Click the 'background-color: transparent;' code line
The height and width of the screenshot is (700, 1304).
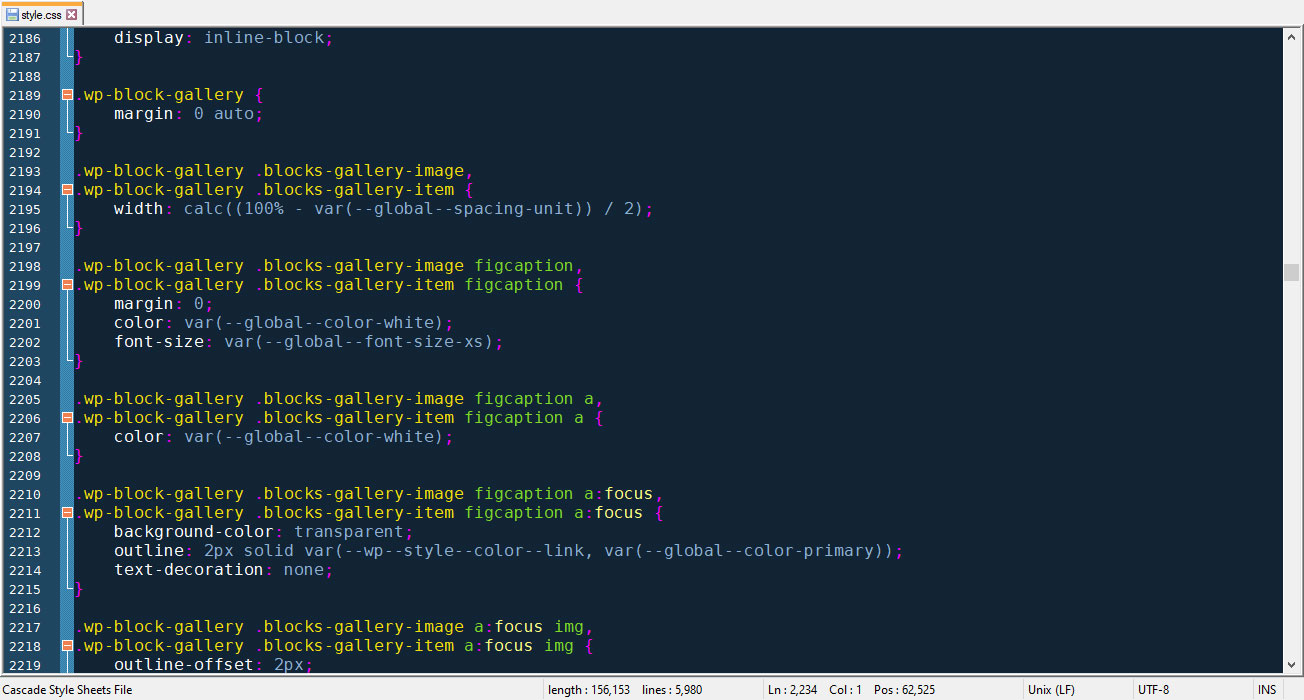263,532
